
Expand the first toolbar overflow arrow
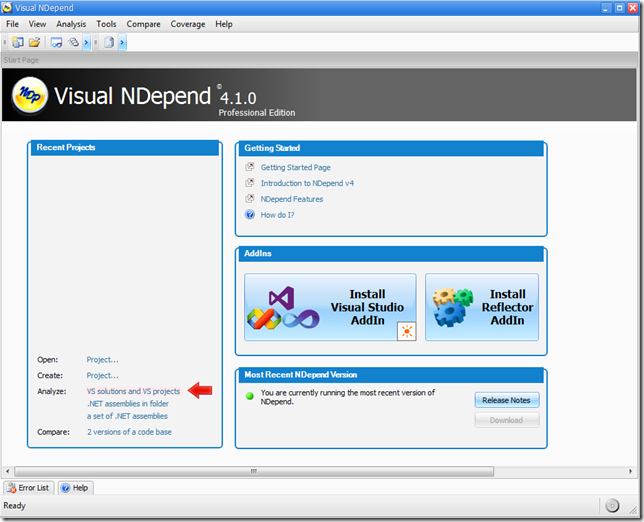point(86,42)
